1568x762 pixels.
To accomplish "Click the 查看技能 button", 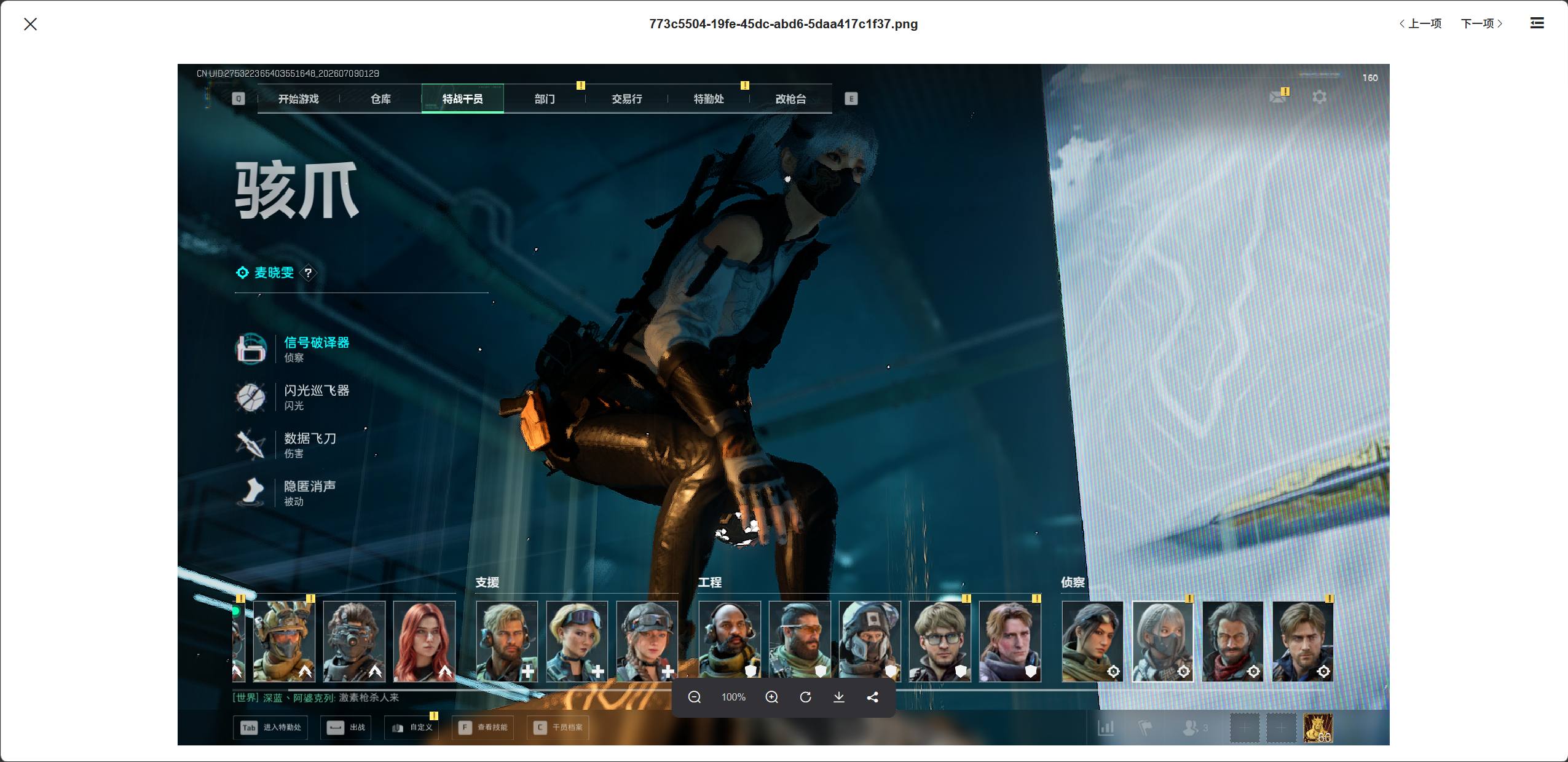I will tap(484, 728).
